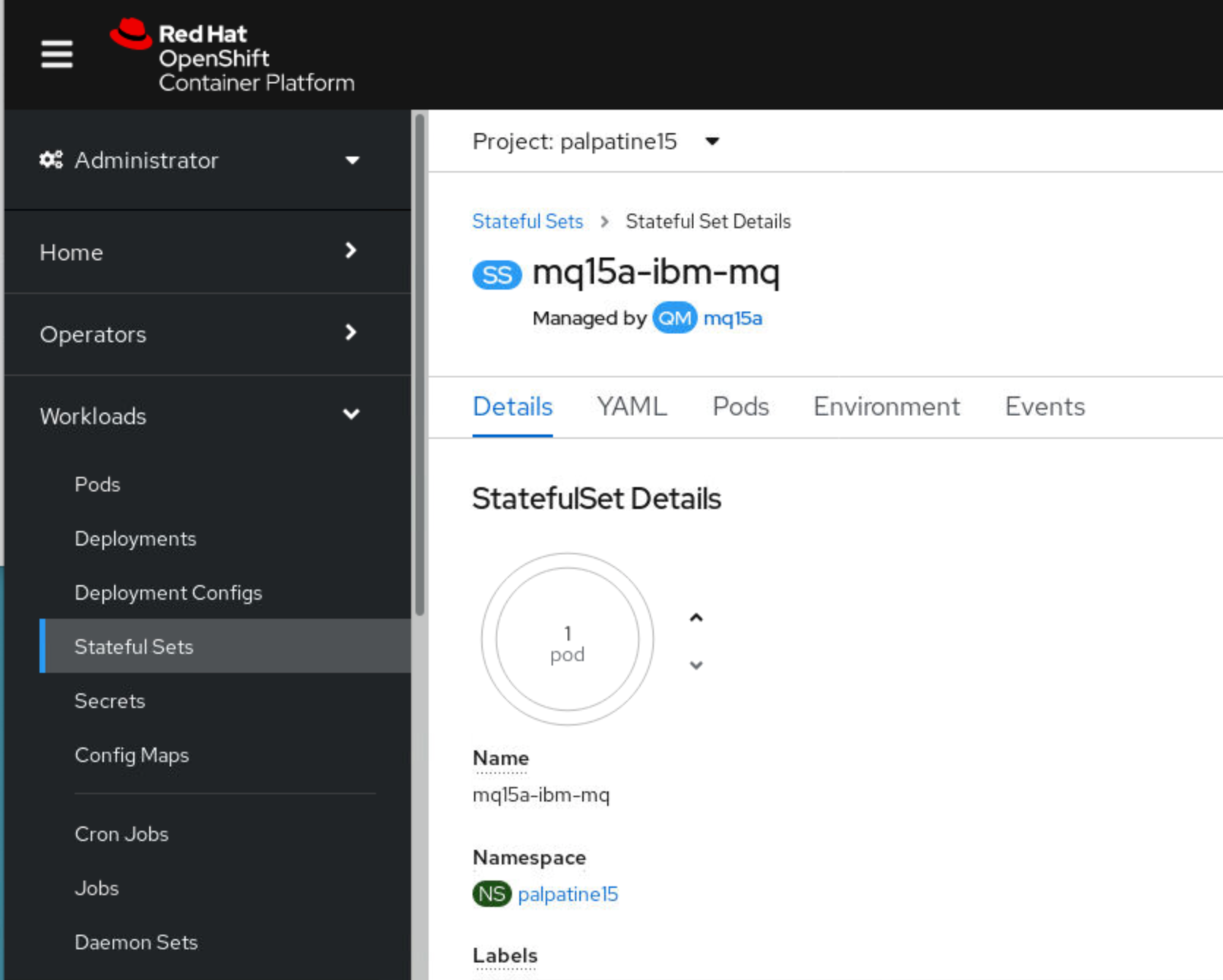Screen dimensions: 1223x980
Task: Click the mq15a-ibm-mq name value
Action: pos(541,795)
